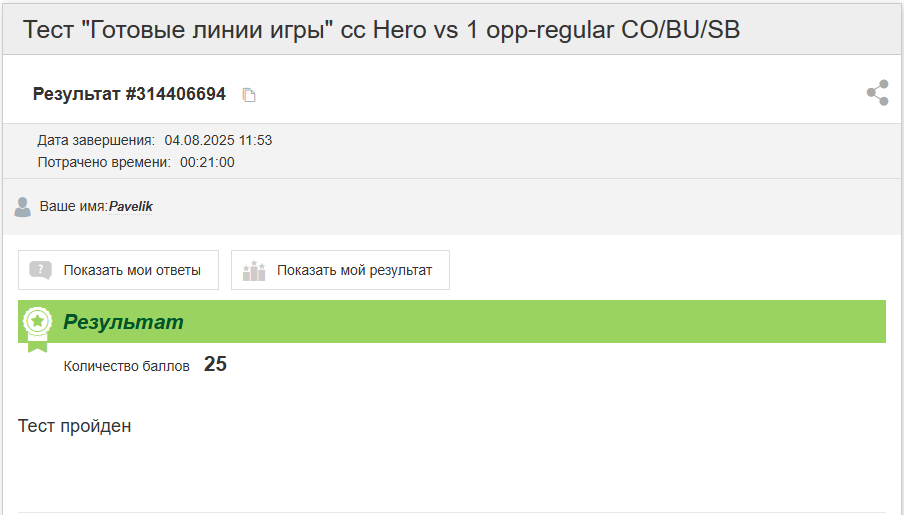Open the Pavelik name link
The width and height of the screenshot is (904, 515).
coord(131,206)
